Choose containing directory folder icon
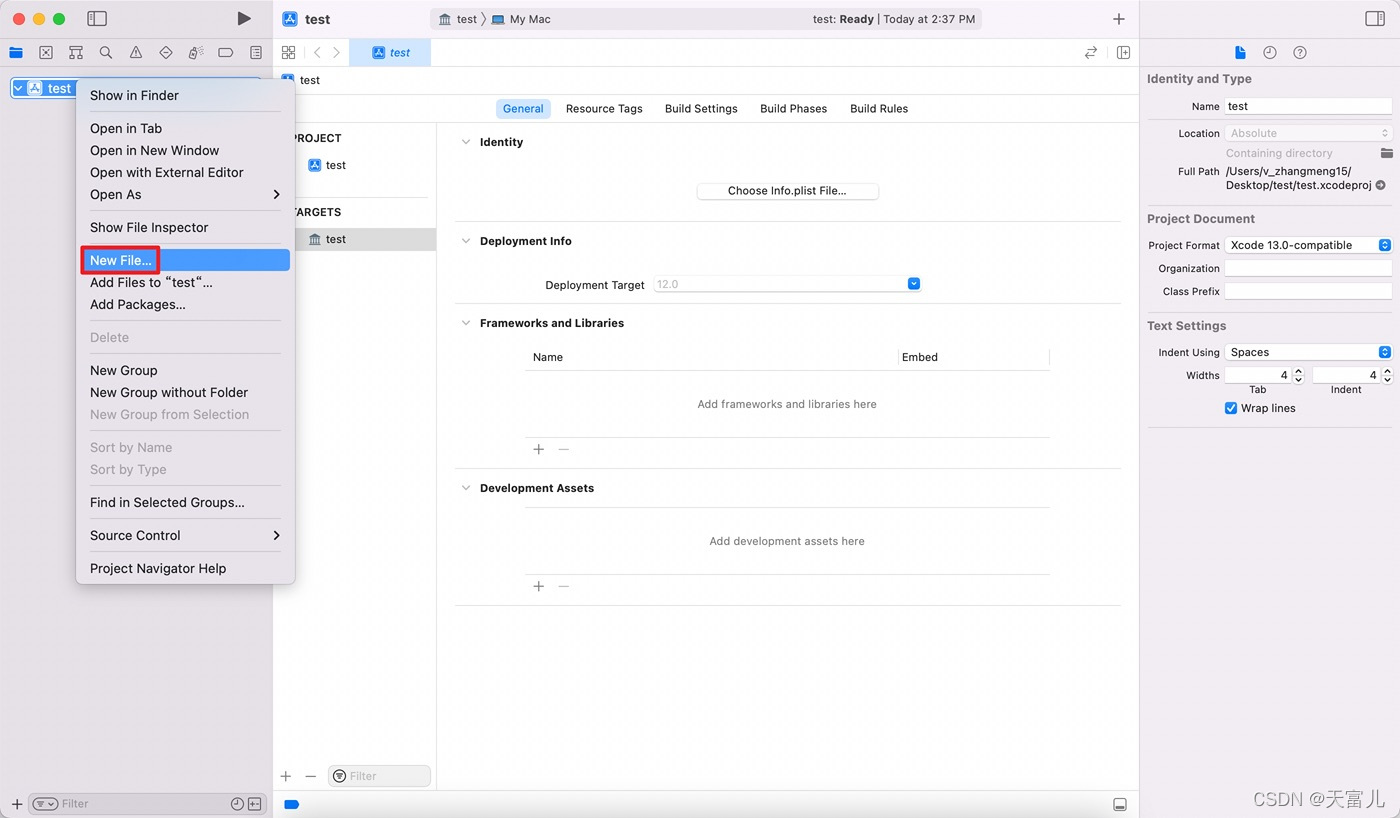The height and width of the screenshot is (818, 1400). [x=1386, y=153]
